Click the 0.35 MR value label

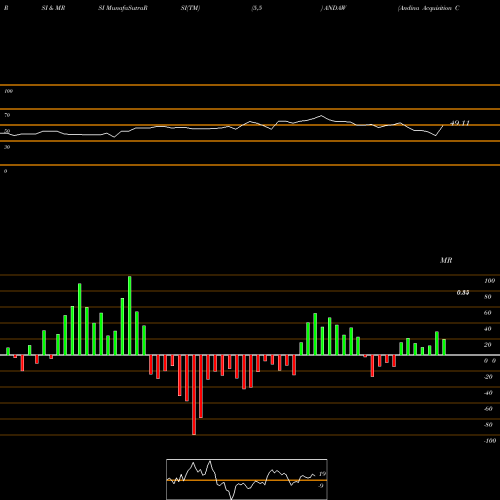[463, 292]
